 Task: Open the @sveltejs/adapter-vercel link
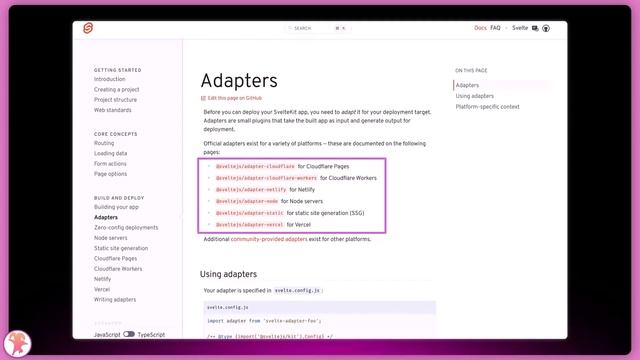[249, 224]
